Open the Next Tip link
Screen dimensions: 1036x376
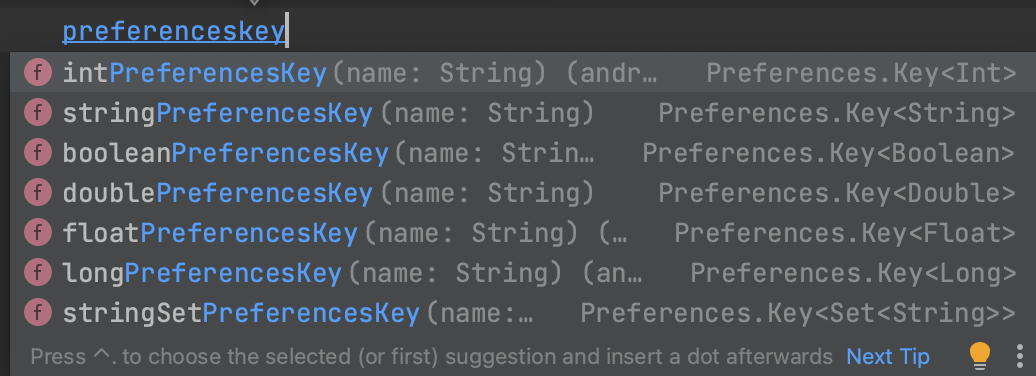pos(887,357)
